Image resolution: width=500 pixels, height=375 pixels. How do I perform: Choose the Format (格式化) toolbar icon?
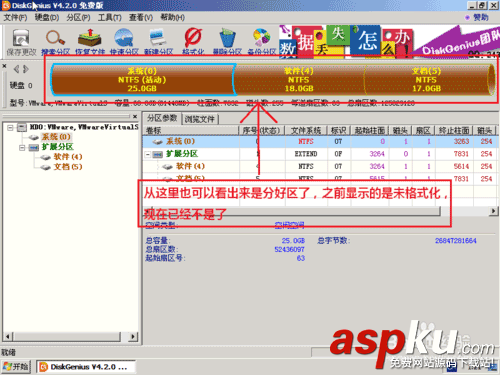pyautogui.click(x=193, y=42)
